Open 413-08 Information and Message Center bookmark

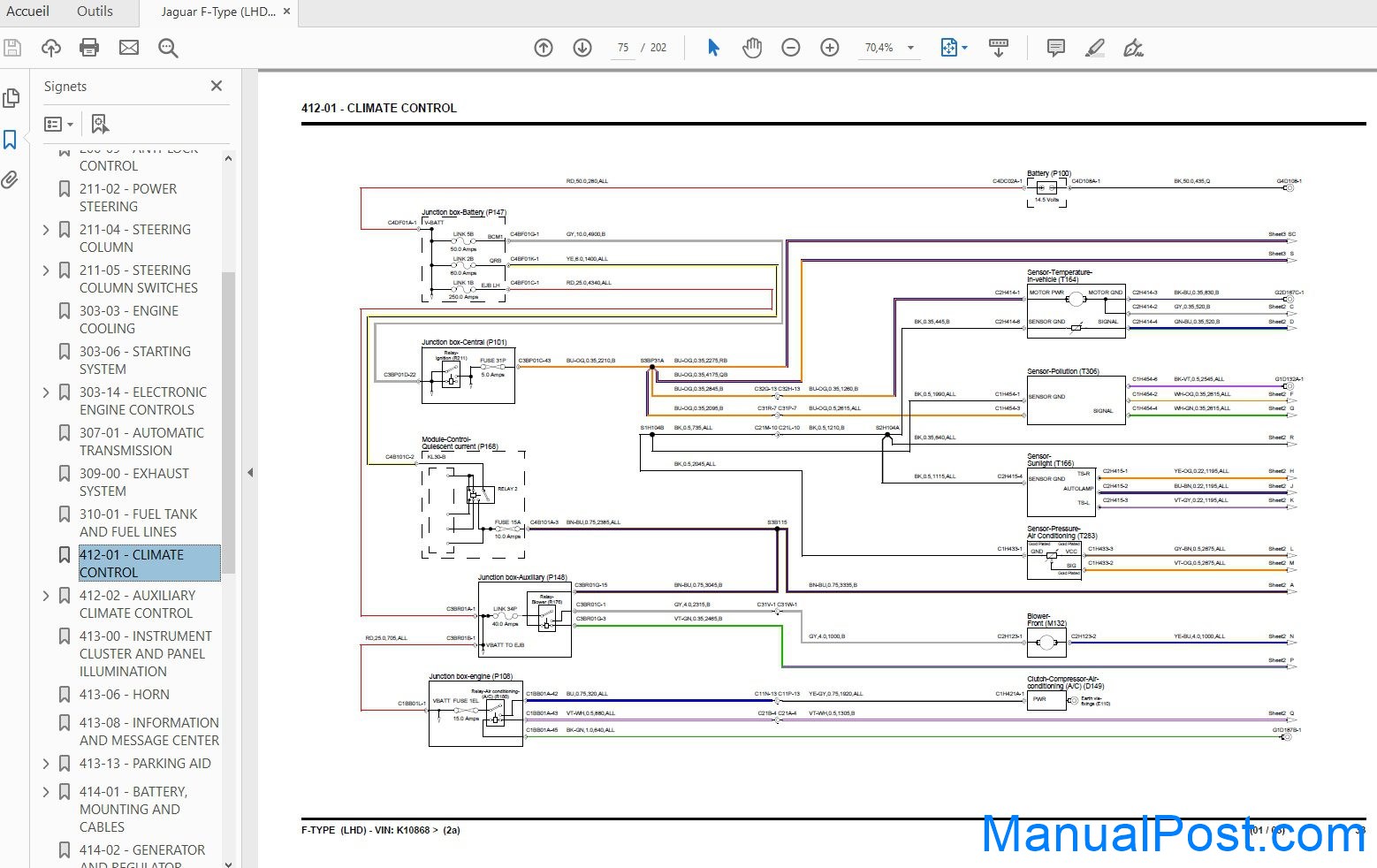point(149,732)
